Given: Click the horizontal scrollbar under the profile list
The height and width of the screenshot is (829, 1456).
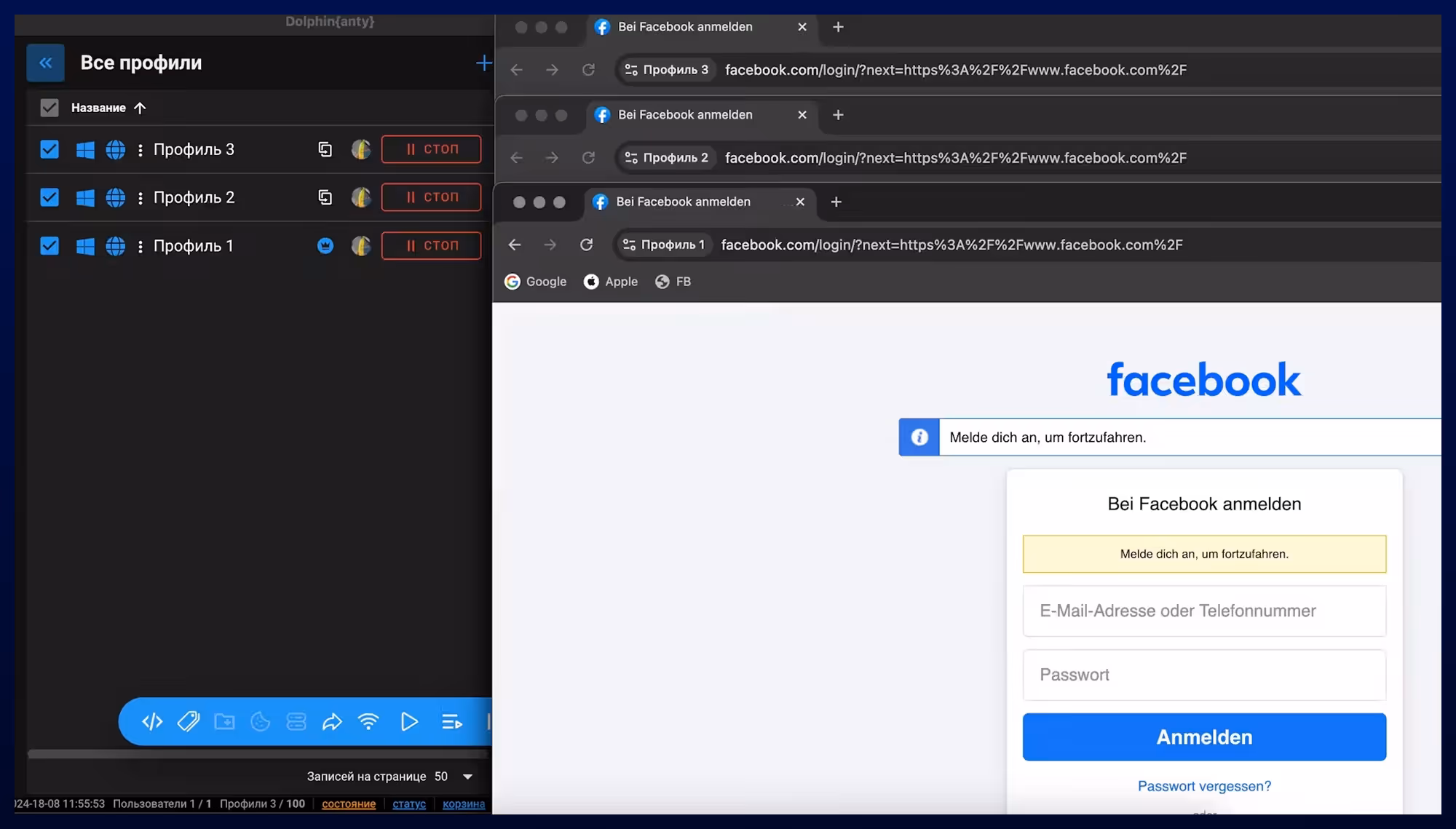Looking at the screenshot, I should click(258, 754).
